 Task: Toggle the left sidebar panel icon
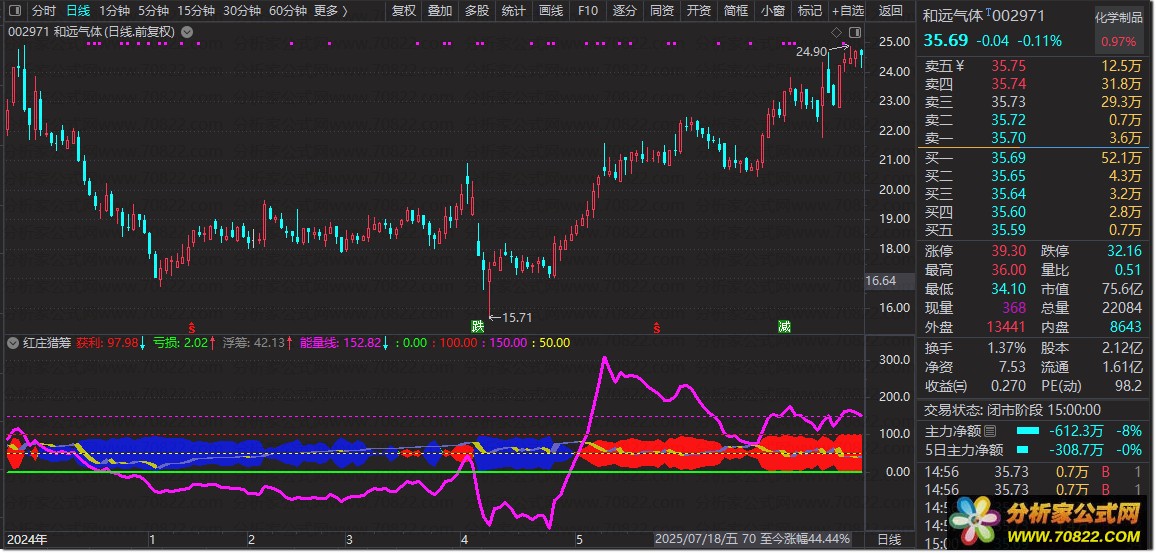pos(14,11)
